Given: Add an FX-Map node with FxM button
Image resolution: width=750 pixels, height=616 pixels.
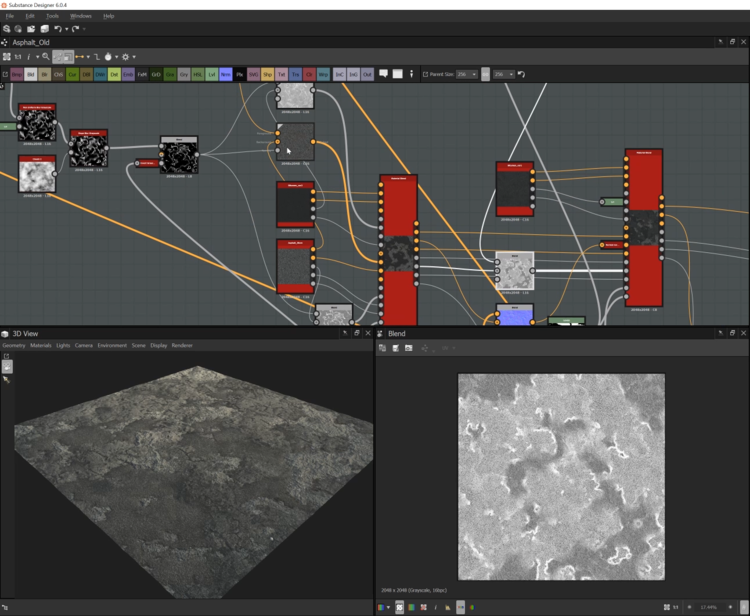Looking at the screenshot, I should [x=142, y=75].
